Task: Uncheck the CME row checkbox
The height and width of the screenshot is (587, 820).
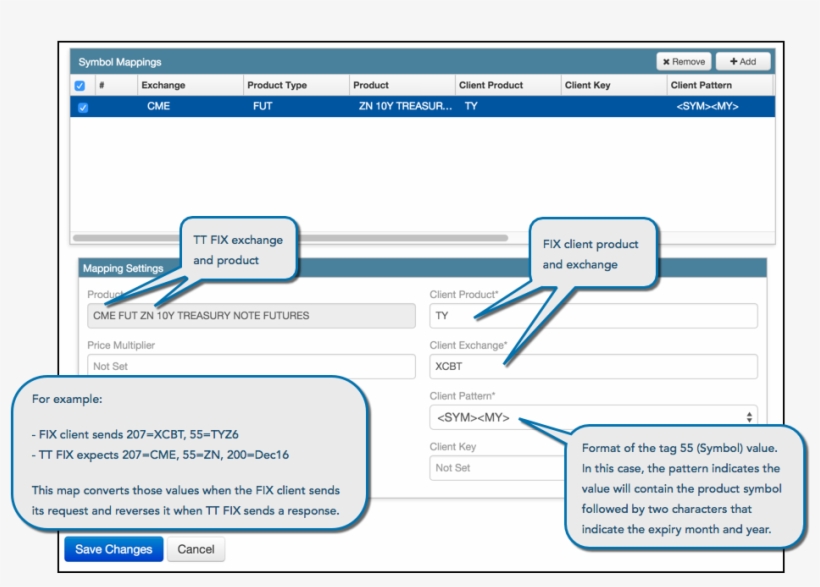Action: [x=82, y=107]
